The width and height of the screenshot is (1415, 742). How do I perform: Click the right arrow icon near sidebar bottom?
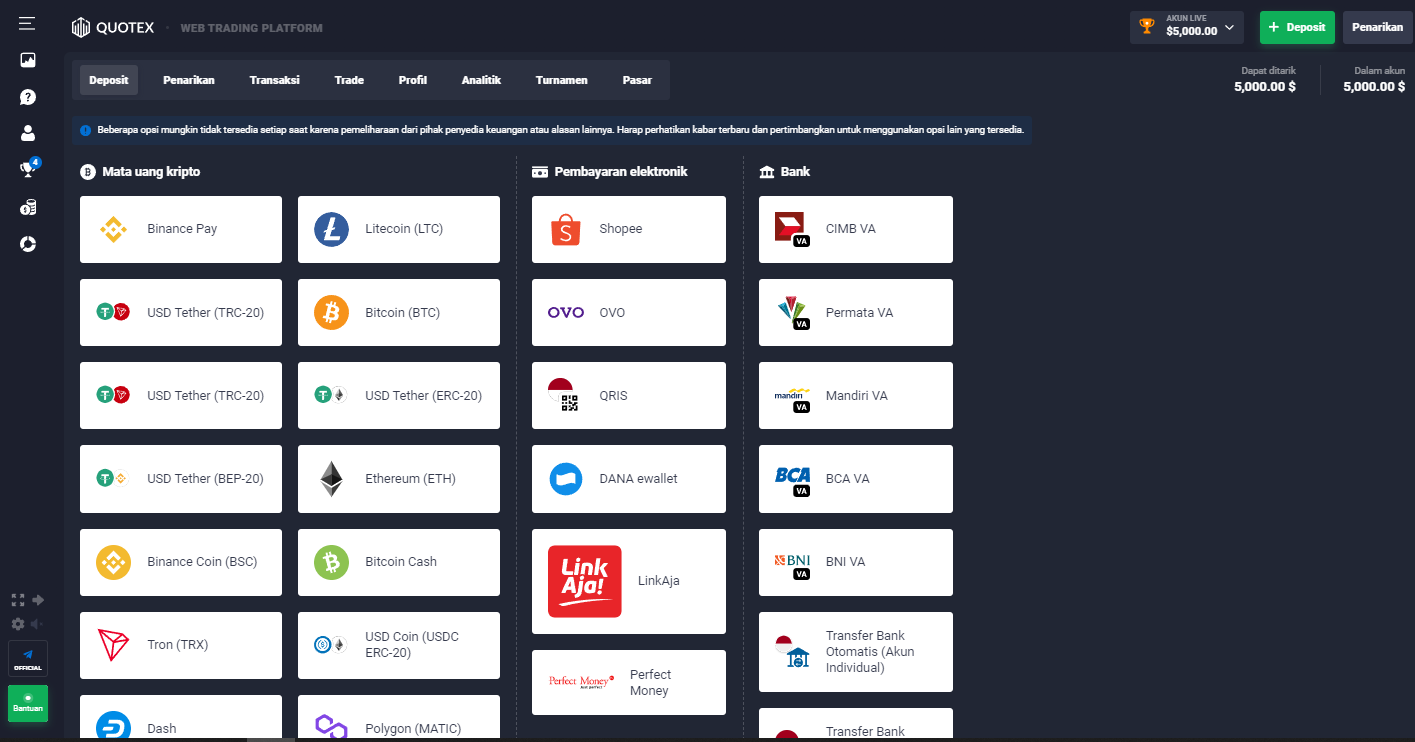(38, 600)
